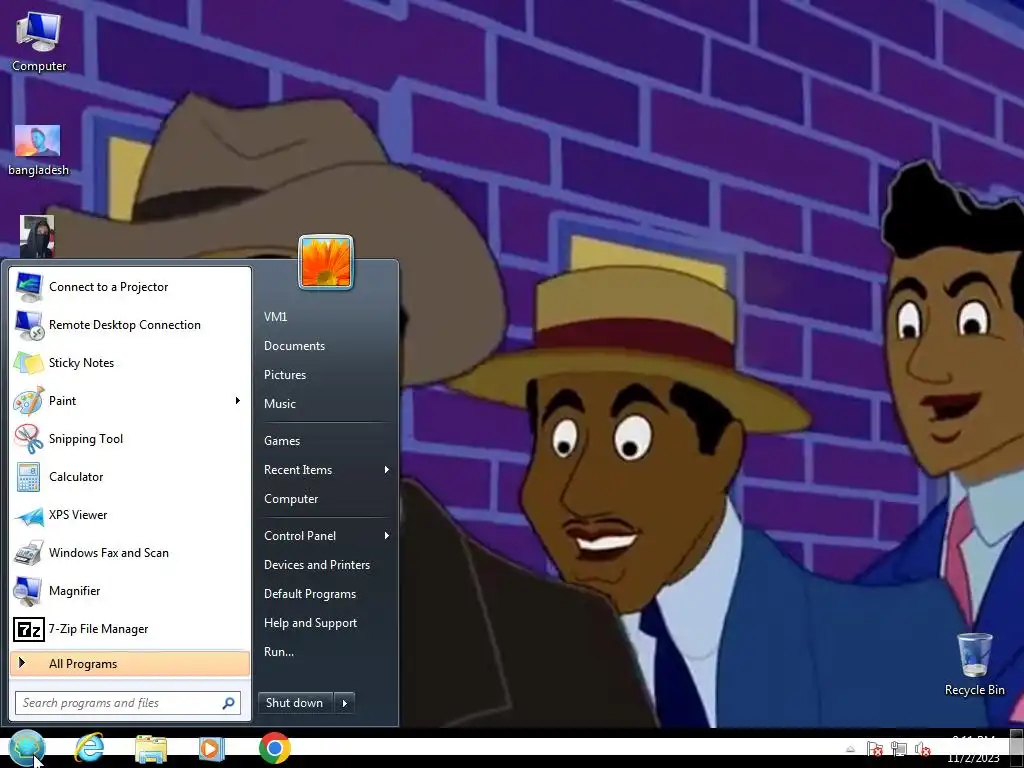Viewport: 1024px width, 768px height.
Task: Open Music from Start menu
Action: point(280,404)
